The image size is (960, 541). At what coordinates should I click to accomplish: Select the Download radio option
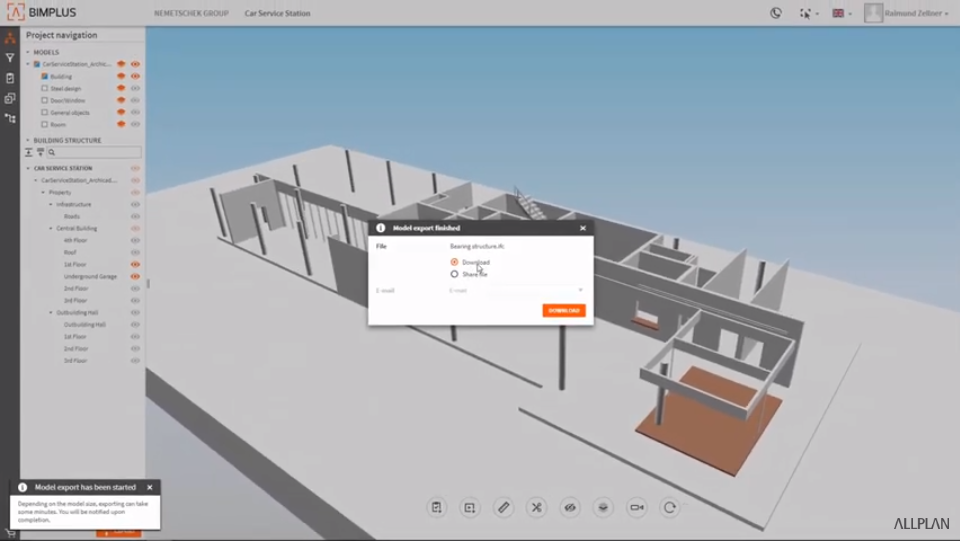[x=454, y=262]
